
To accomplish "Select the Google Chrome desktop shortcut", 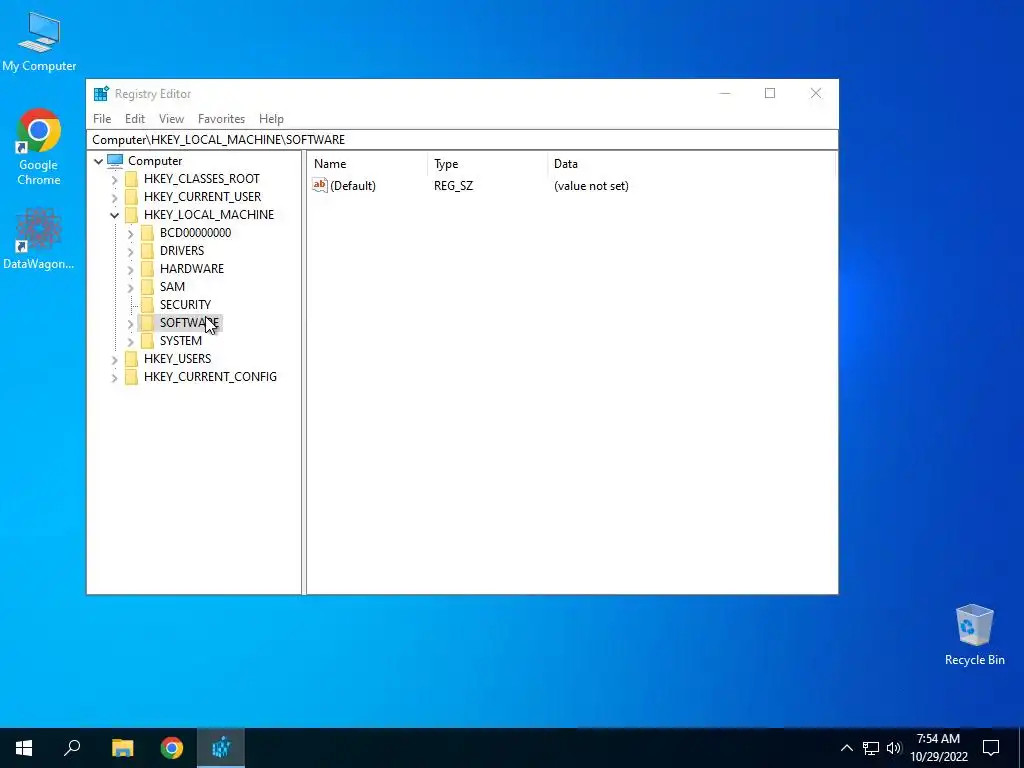I will click(39, 148).
